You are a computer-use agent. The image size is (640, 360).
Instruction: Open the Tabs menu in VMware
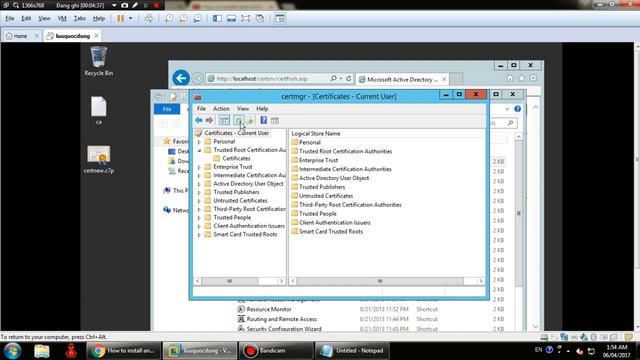(80, 18)
